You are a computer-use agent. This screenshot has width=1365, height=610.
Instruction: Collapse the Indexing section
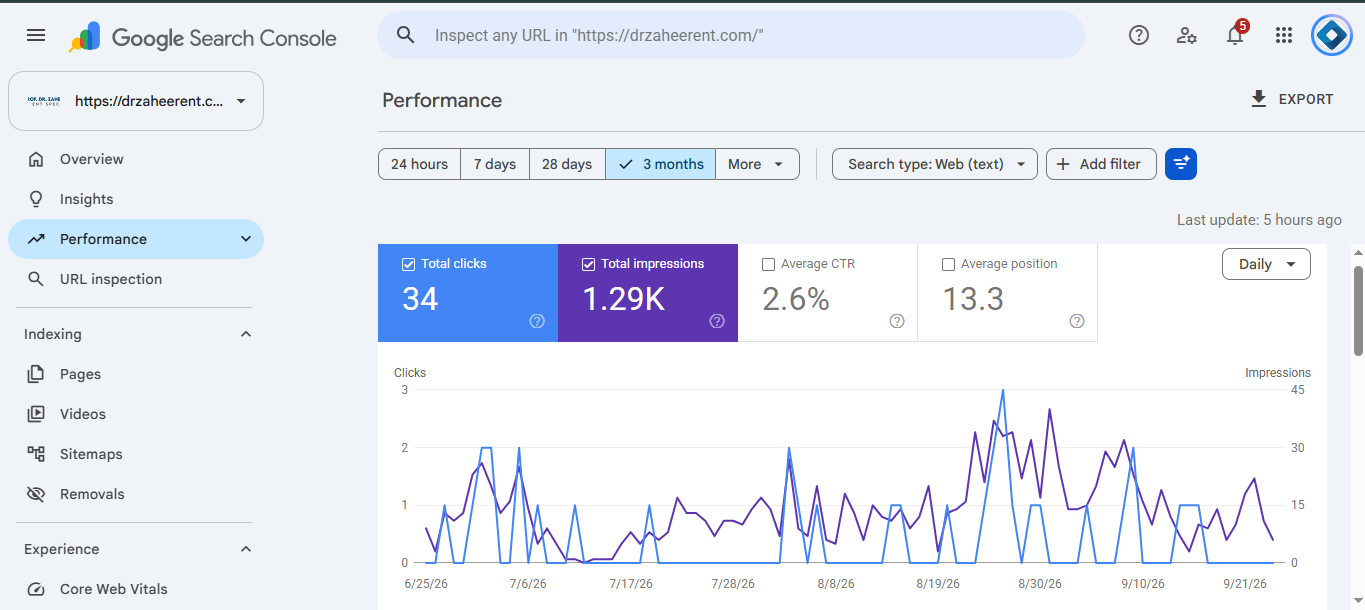(x=246, y=334)
